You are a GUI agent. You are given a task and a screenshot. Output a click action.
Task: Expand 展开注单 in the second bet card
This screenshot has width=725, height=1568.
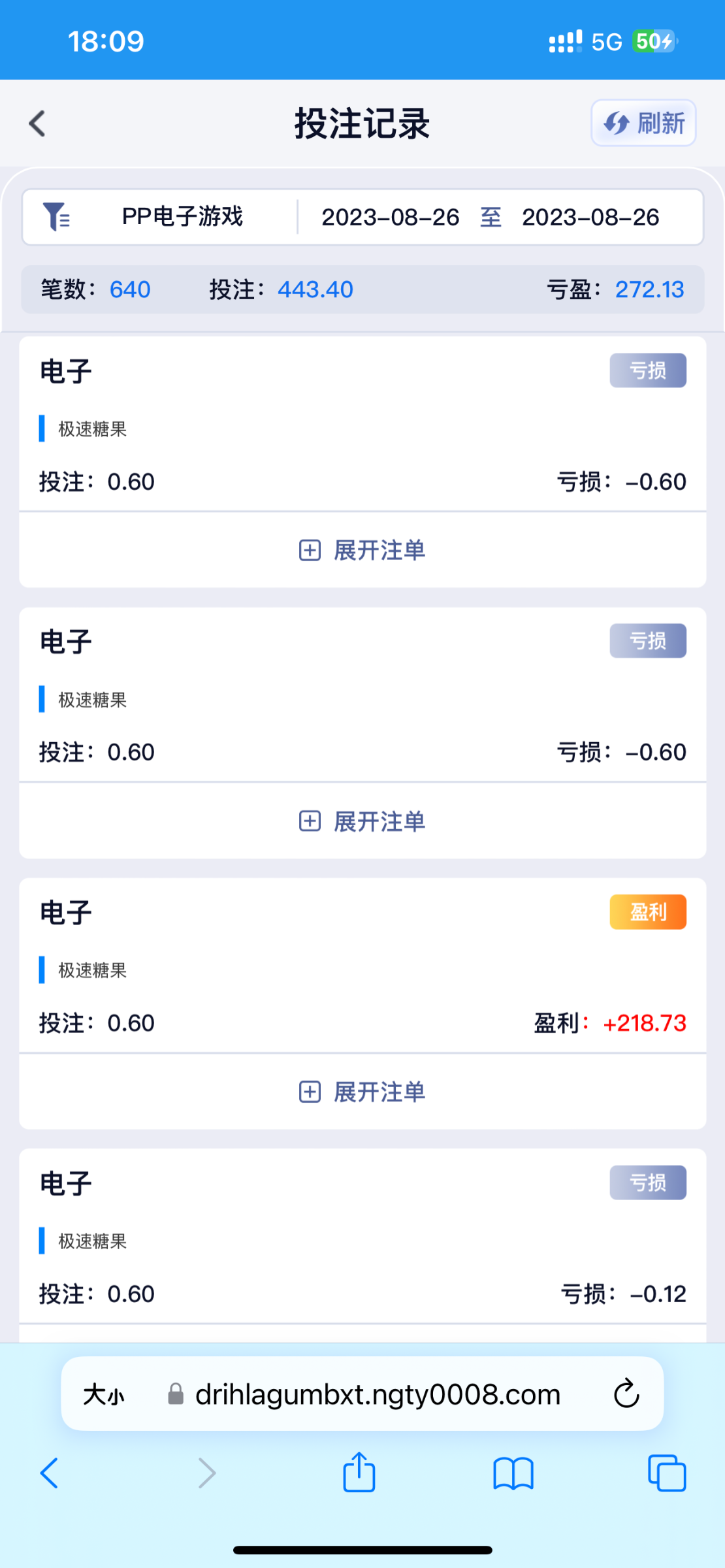(x=362, y=821)
